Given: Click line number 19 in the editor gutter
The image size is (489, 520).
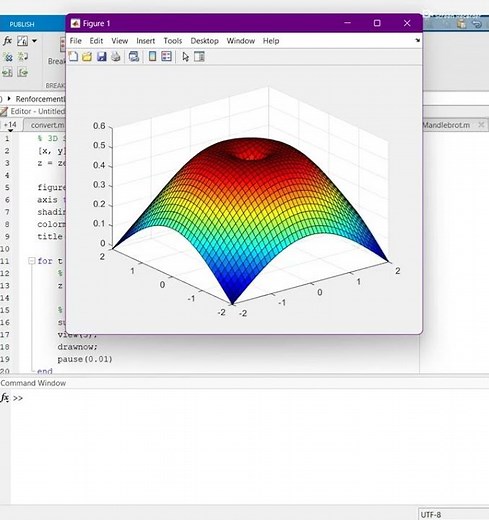Looking at the screenshot, I should click(5, 359).
